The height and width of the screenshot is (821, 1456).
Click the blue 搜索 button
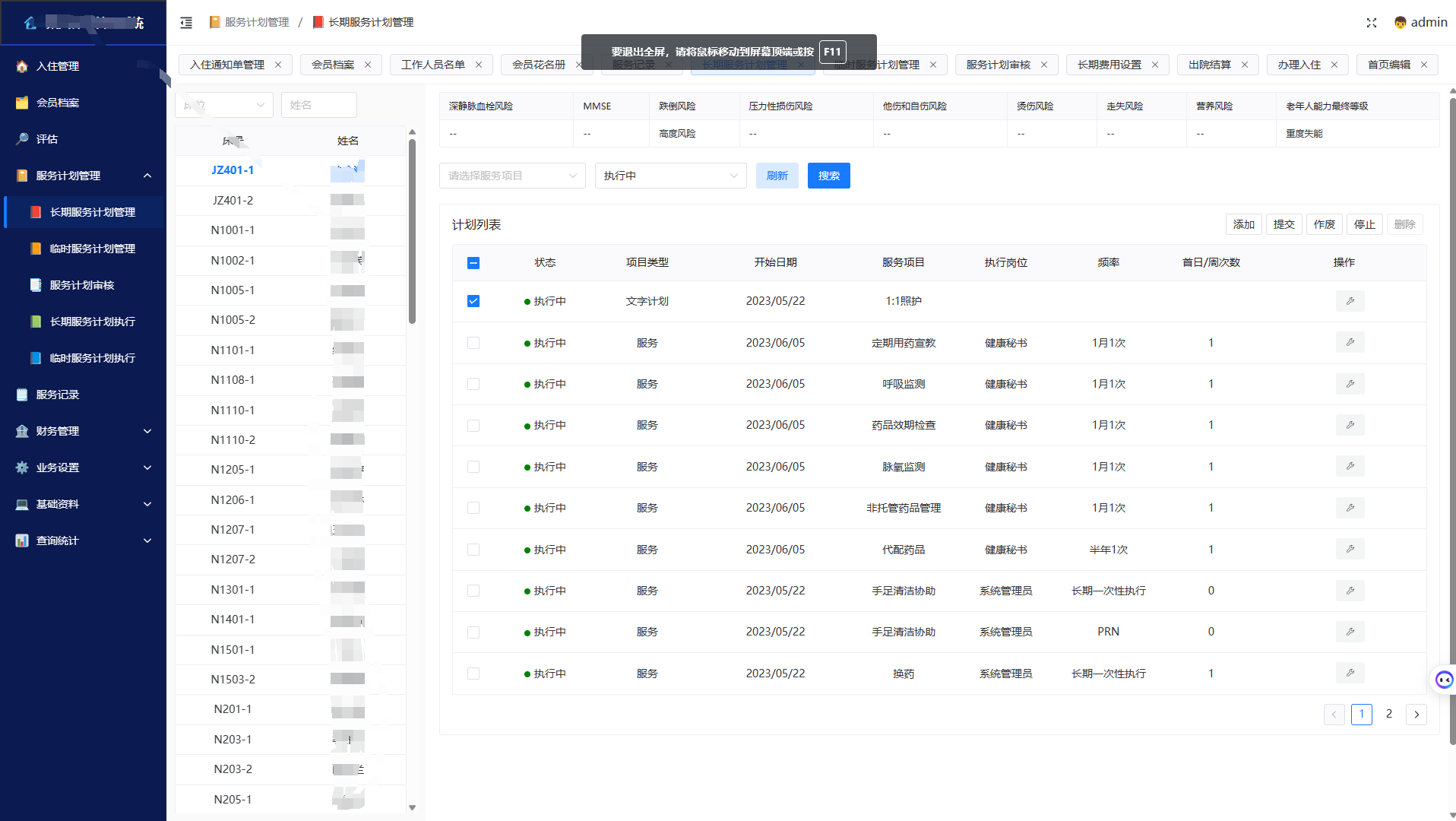[828, 176]
